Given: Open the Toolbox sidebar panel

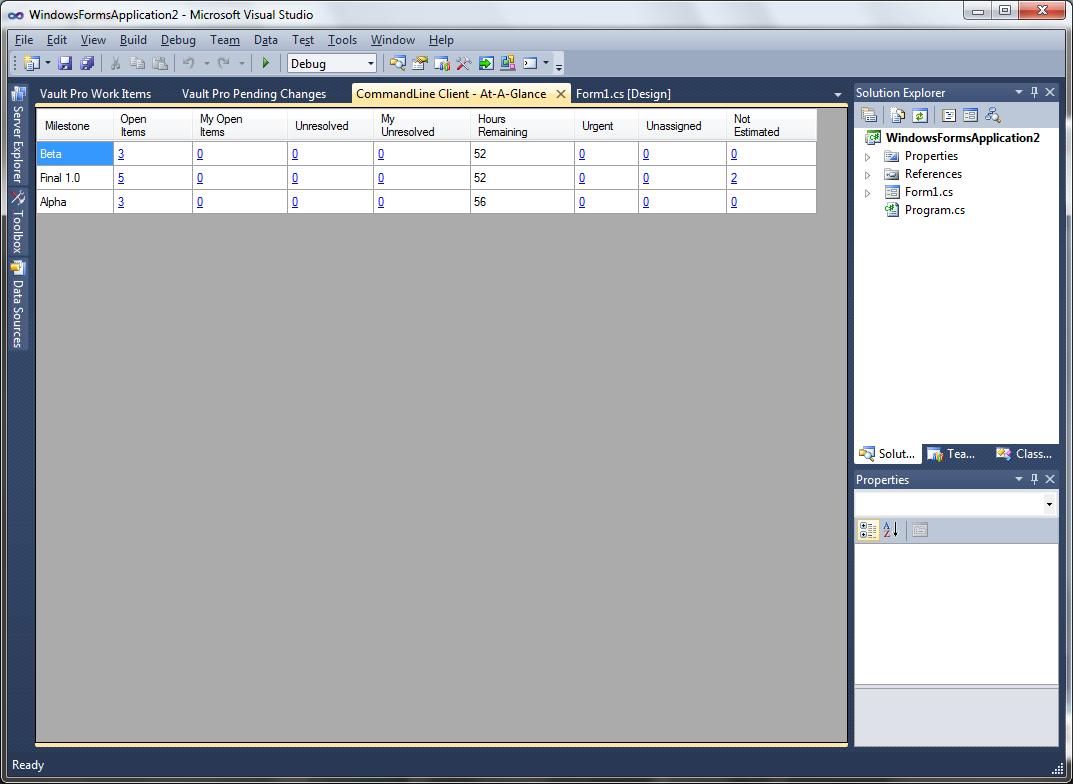Looking at the screenshot, I should tap(18, 225).
